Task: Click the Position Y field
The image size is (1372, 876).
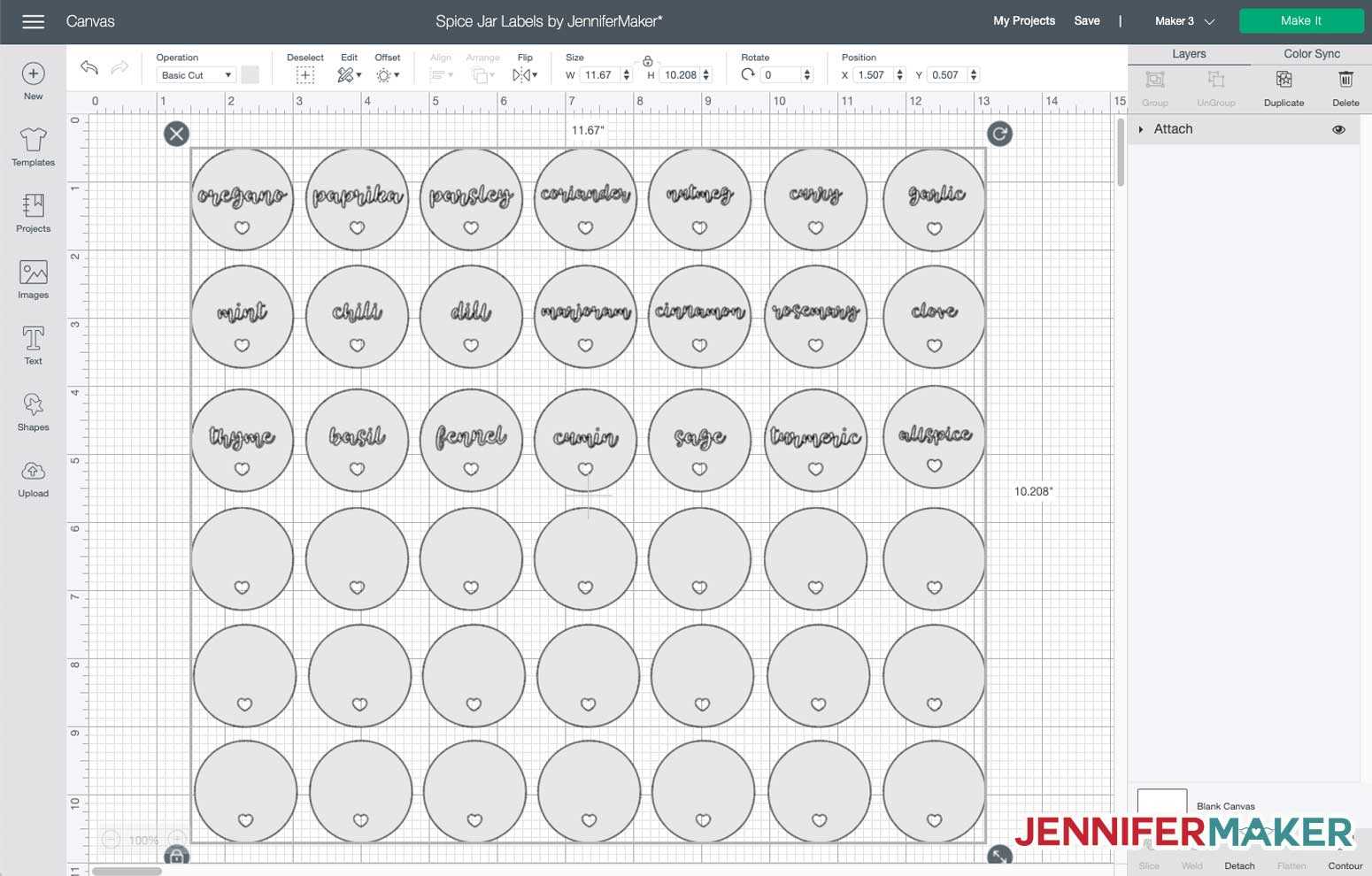Action: [946, 75]
